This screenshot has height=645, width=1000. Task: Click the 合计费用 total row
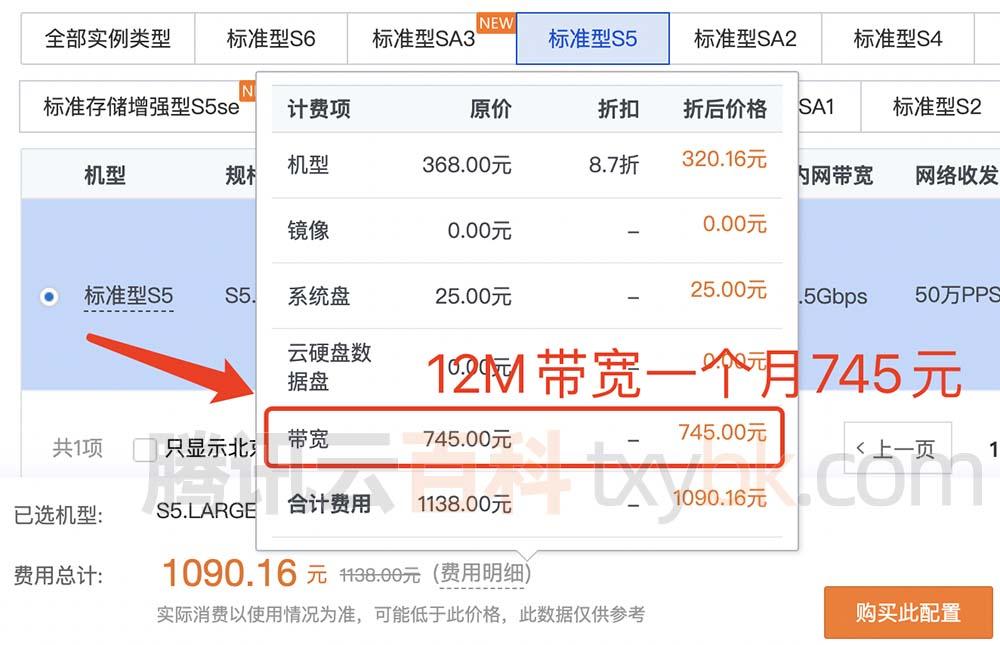pyautogui.click(x=527, y=504)
